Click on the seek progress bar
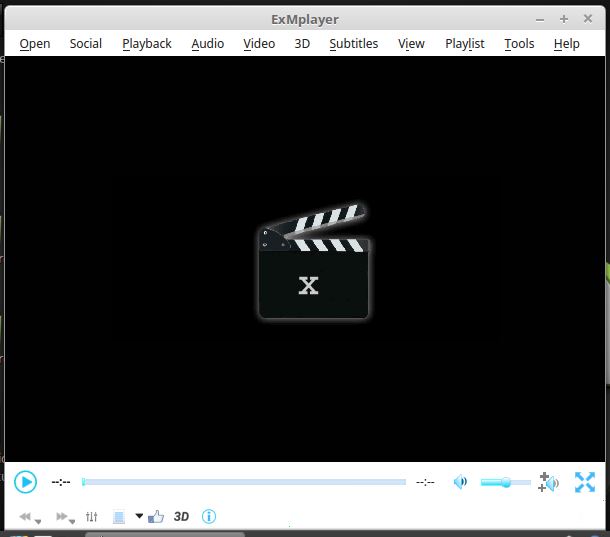Viewport: 610px width, 537px height. (244, 482)
